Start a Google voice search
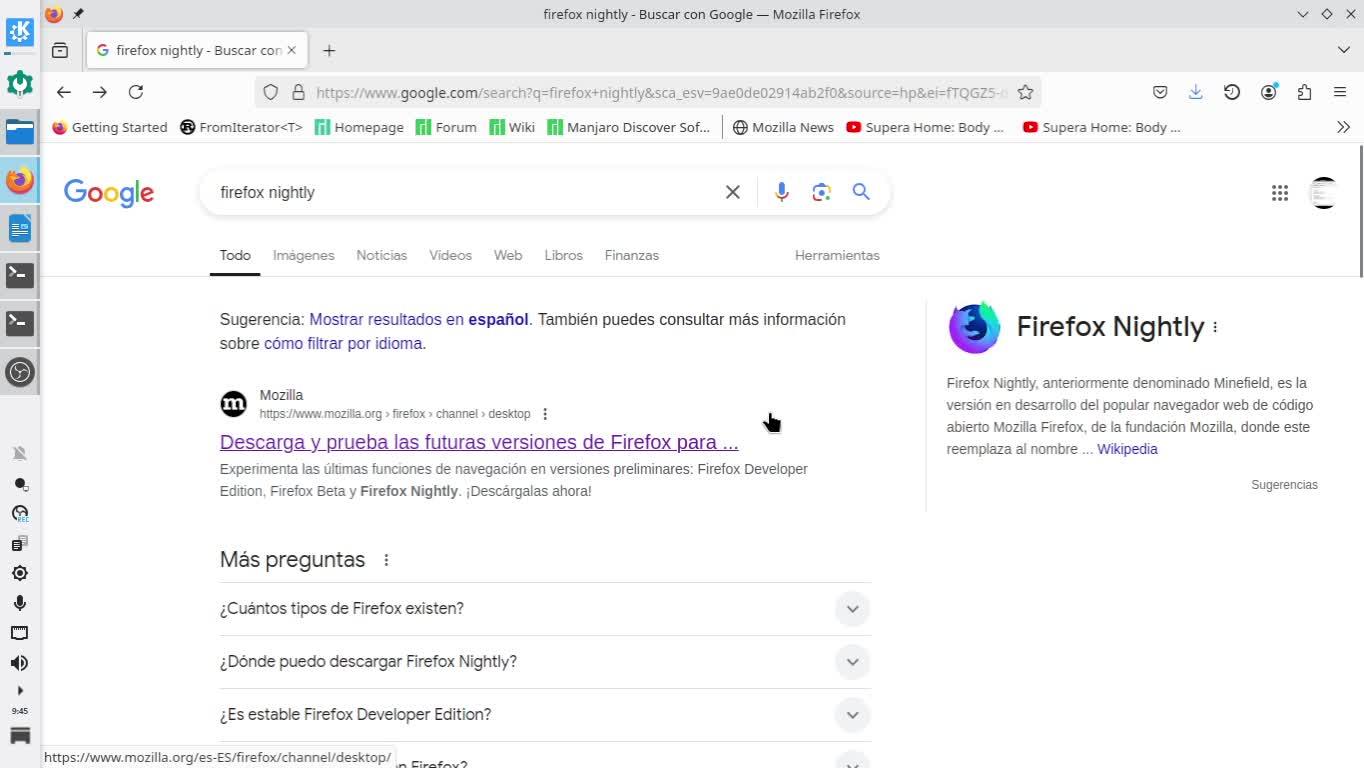1364x768 pixels. pos(782,192)
